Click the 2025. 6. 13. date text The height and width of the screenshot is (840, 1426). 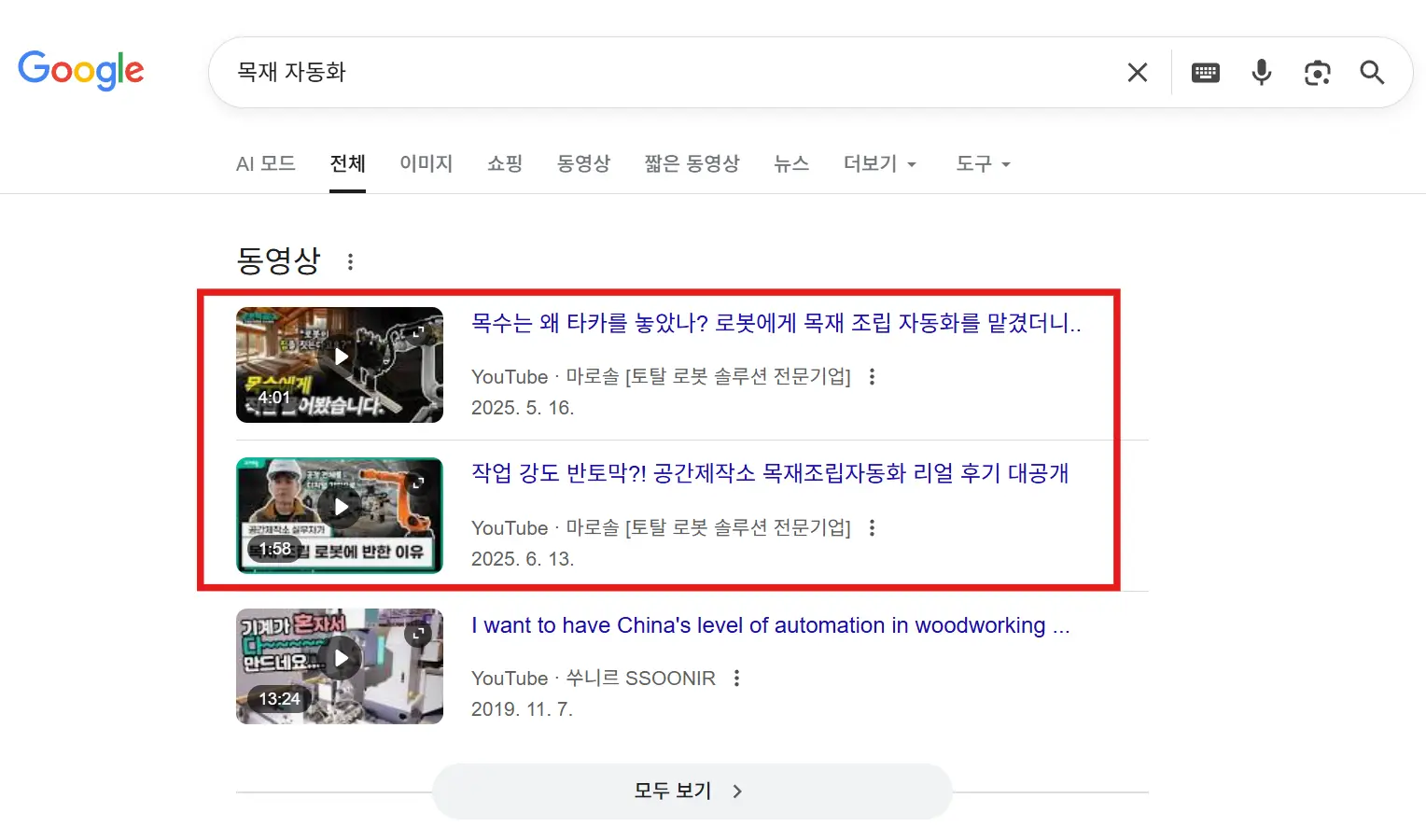[523, 559]
